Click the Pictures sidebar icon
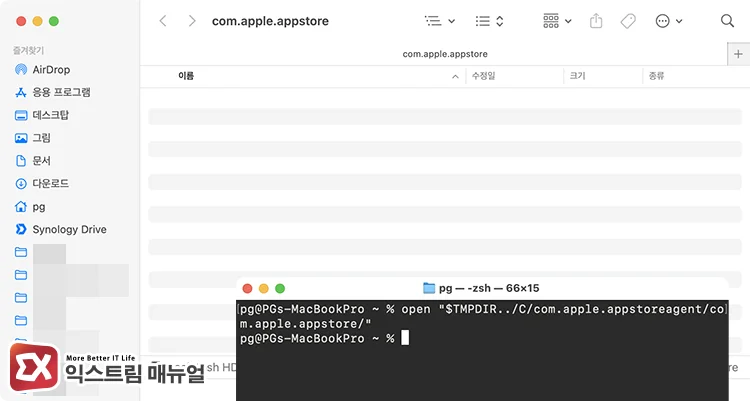 (21, 138)
